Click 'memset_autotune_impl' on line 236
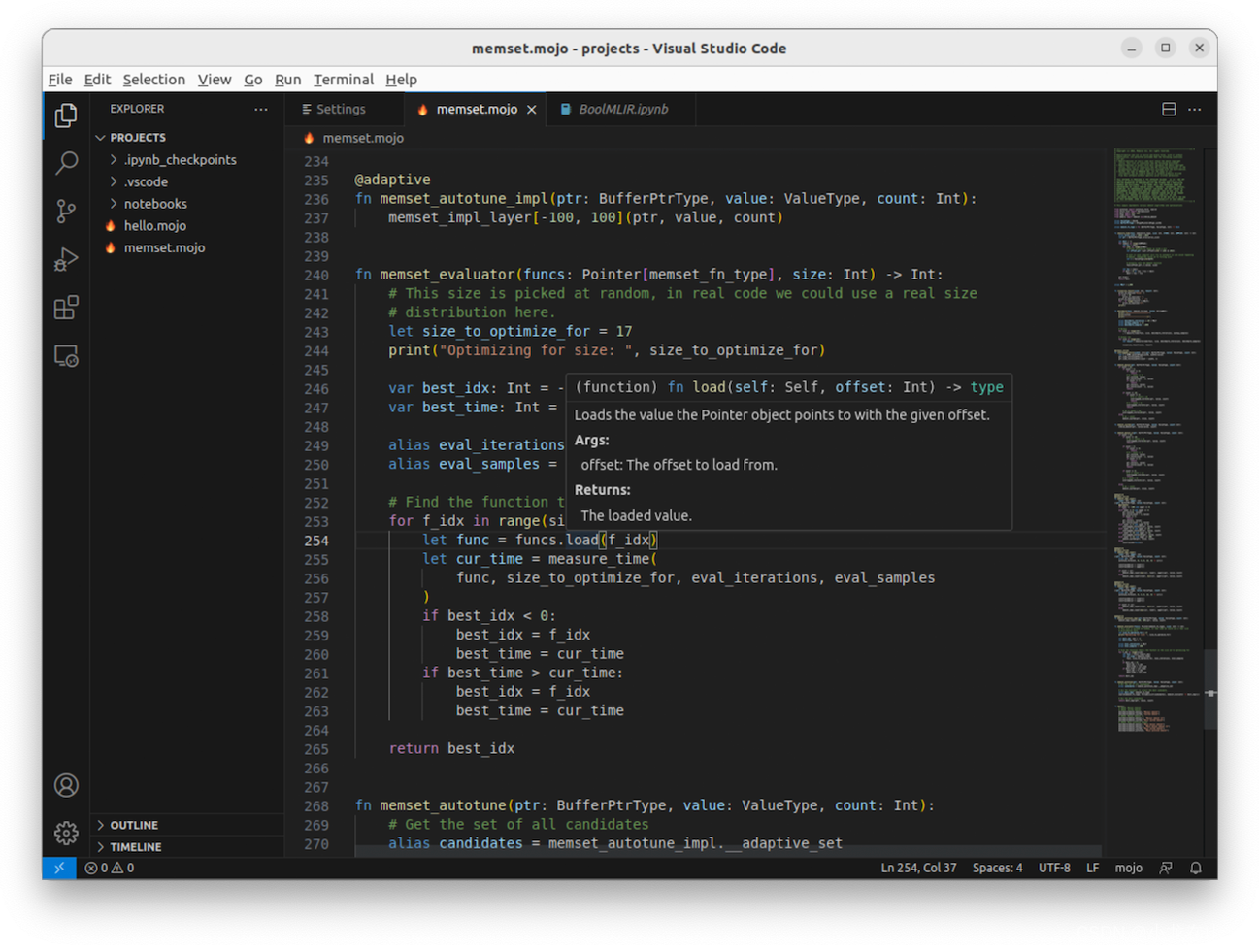 coord(464,198)
